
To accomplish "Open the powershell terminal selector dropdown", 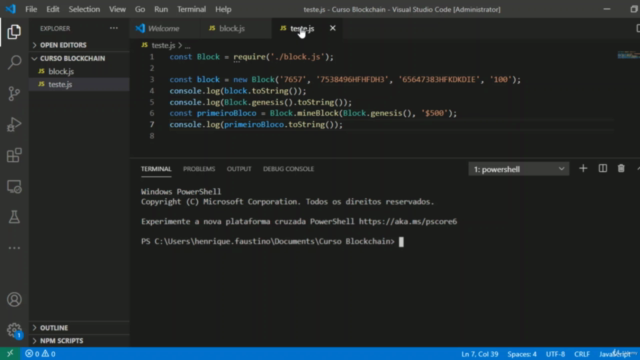I will (518, 169).
